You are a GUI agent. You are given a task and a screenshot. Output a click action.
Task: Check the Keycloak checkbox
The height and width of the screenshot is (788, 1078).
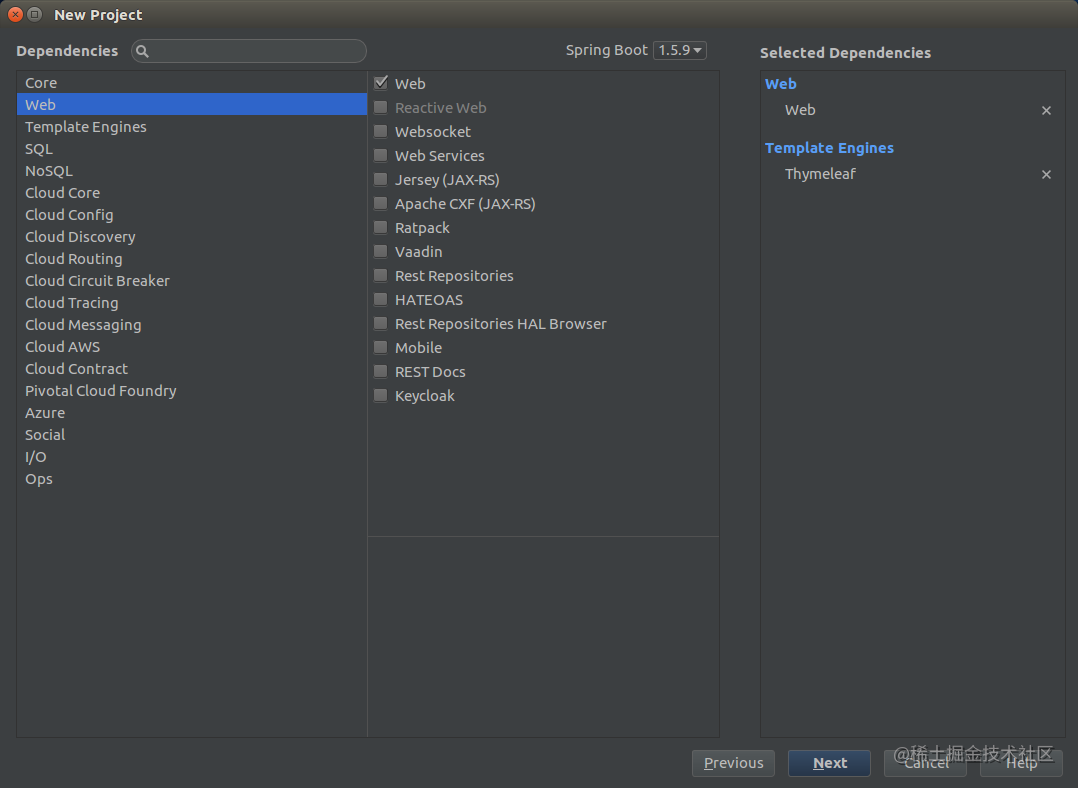point(380,395)
